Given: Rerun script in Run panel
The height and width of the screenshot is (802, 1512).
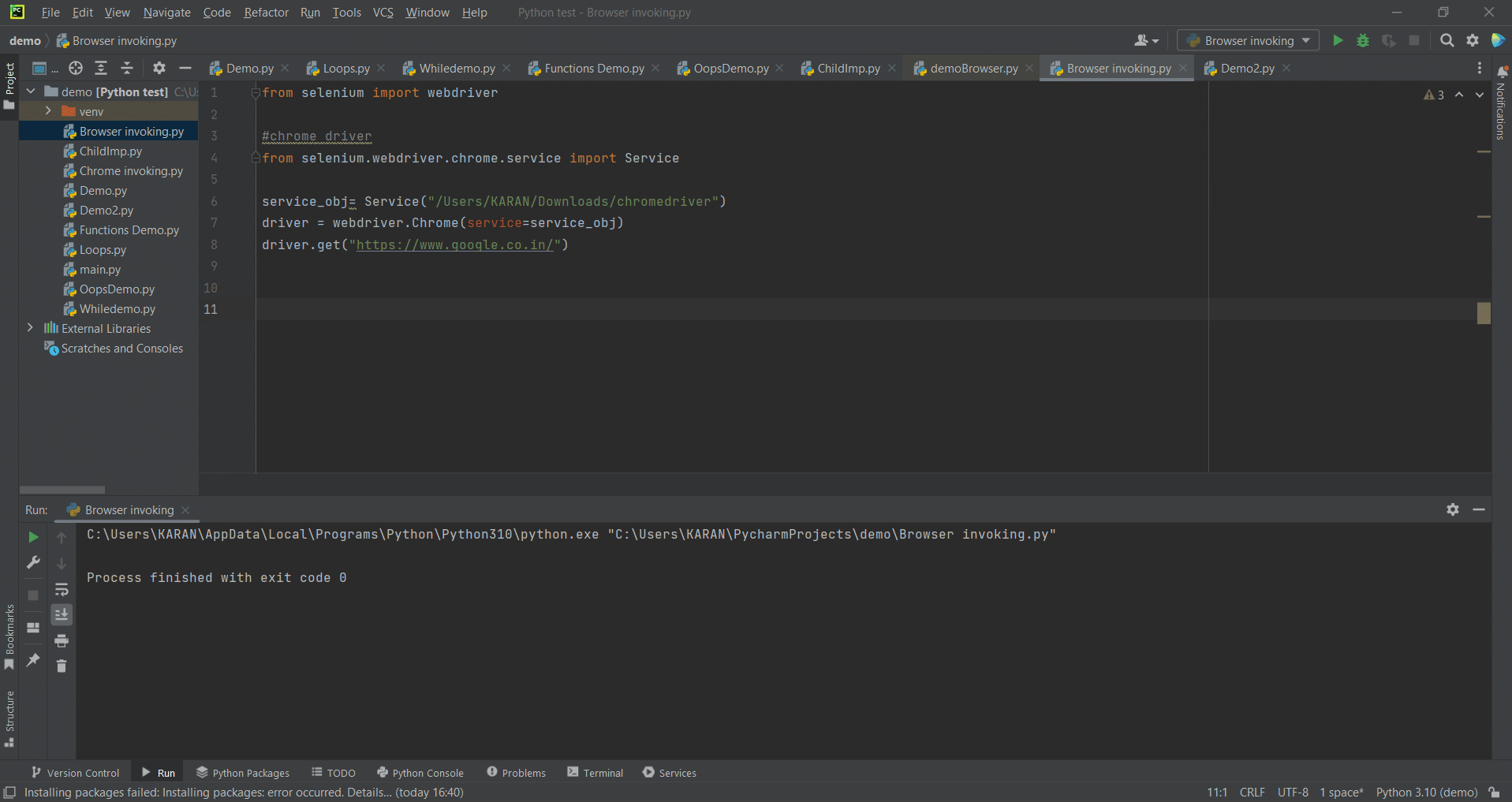Looking at the screenshot, I should point(33,537).
